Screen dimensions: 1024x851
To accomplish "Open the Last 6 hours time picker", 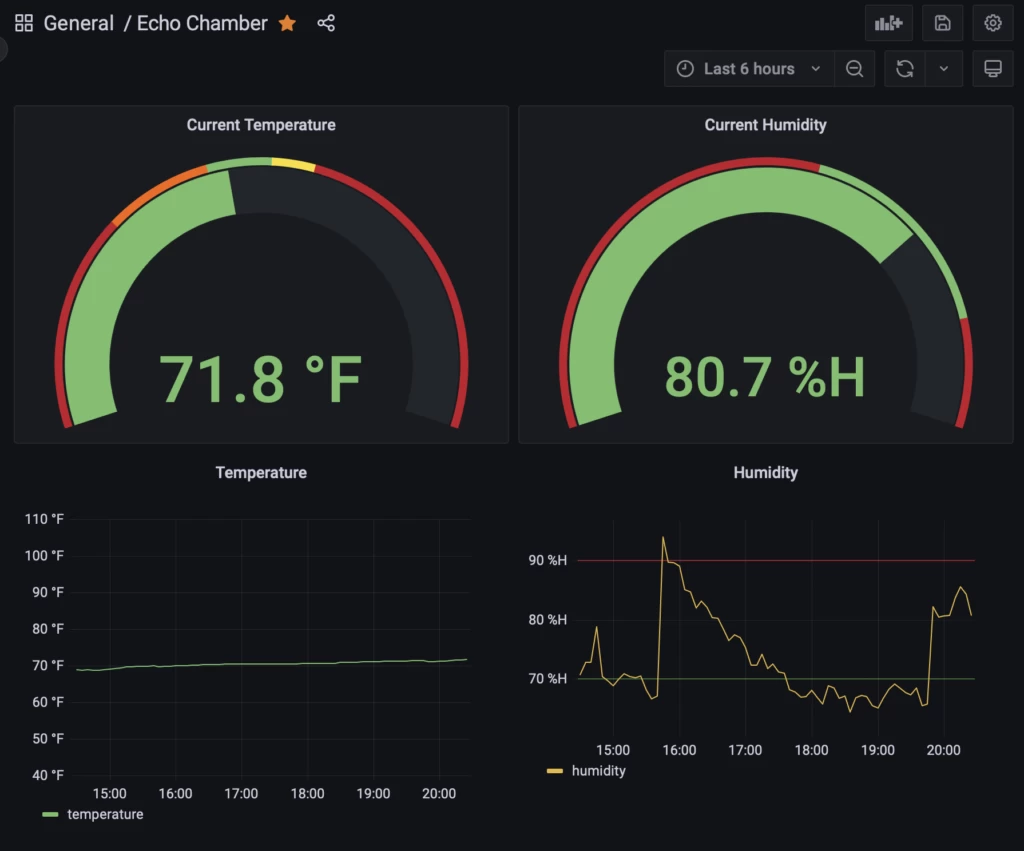I will (x=748, y=68).
